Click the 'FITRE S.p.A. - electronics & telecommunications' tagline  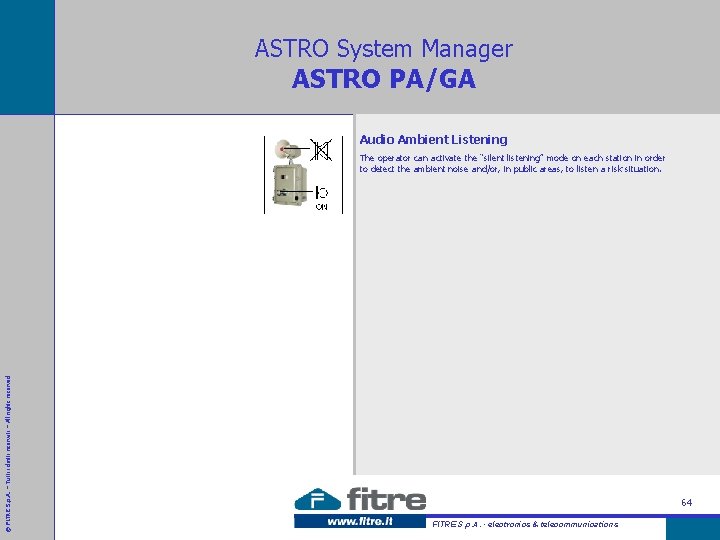pos(525,524)
